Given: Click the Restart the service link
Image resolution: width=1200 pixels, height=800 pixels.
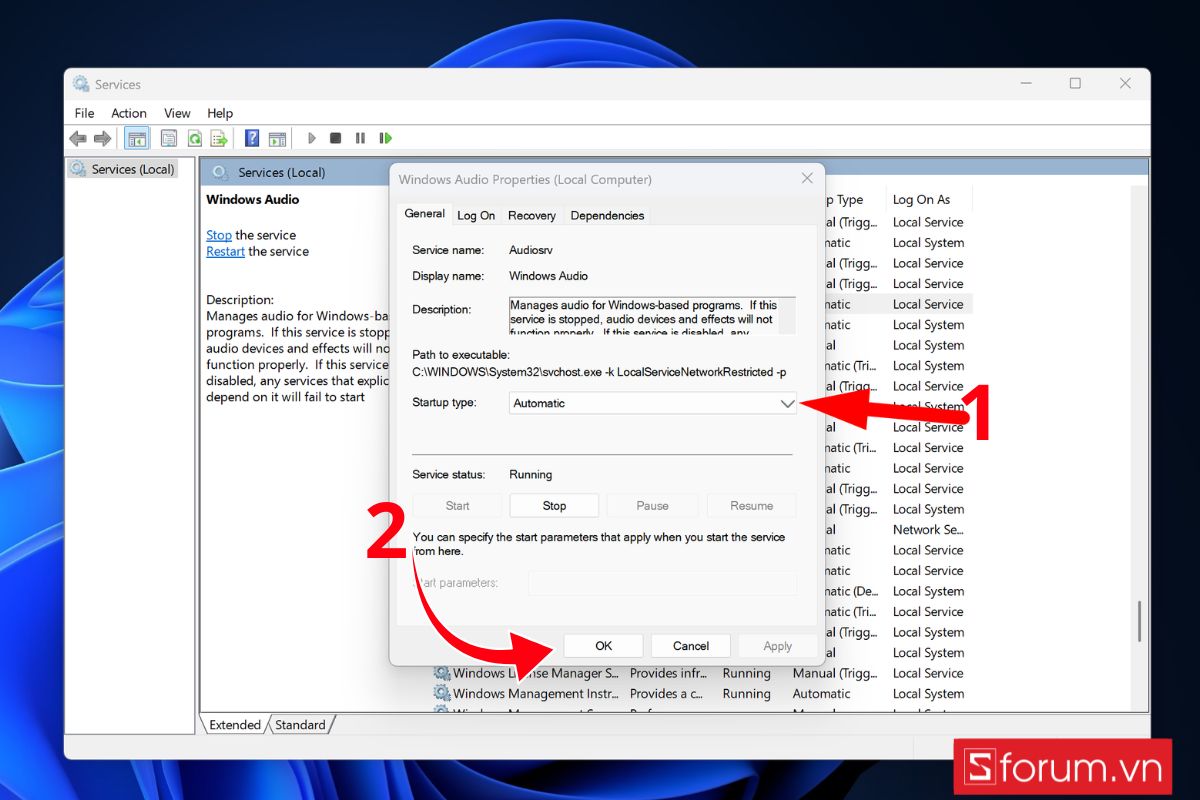Looking at the screenshot, I should tap(225, 251).
